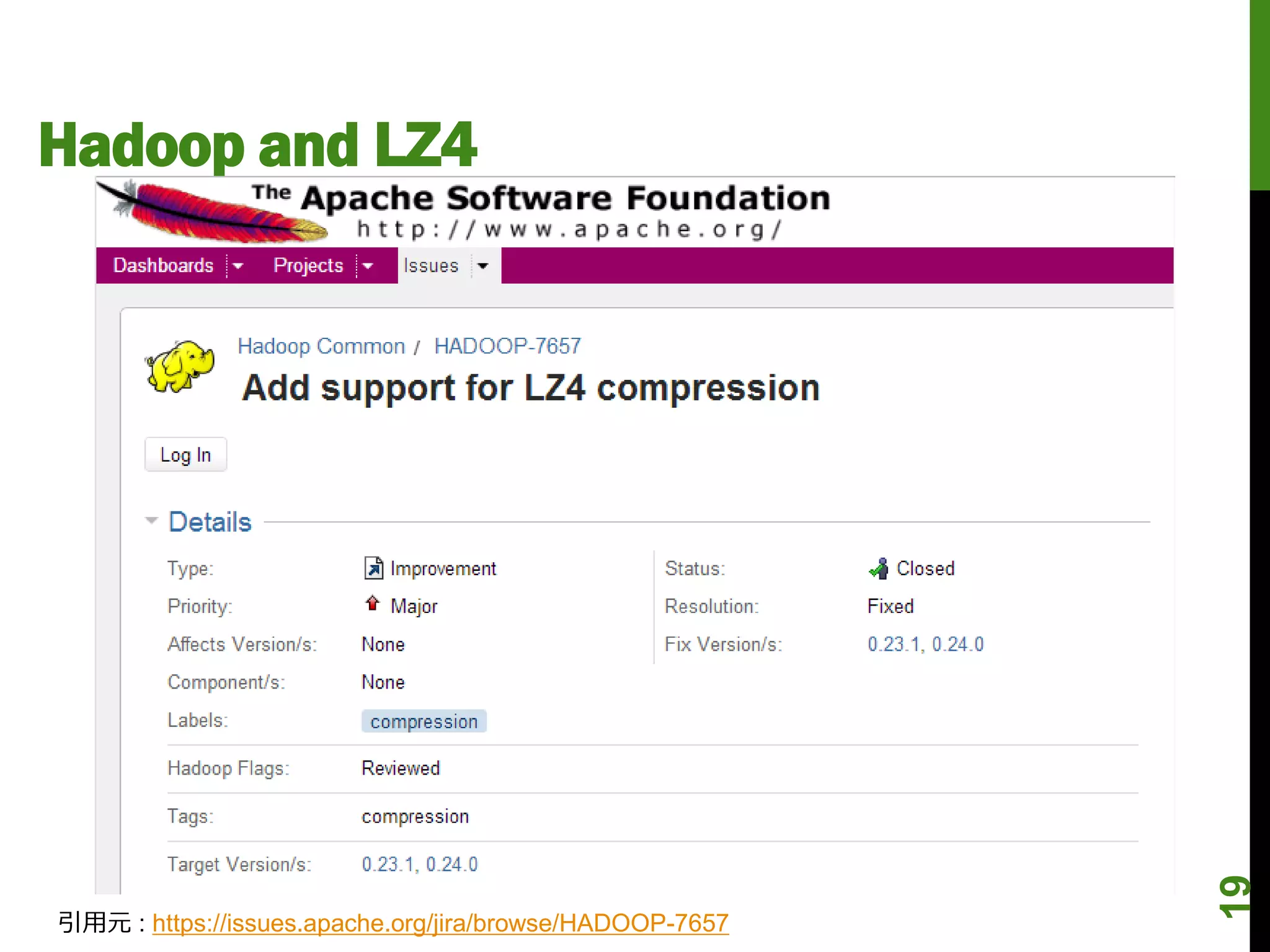1270x952 pixels.
Task: Click the 0.23.1 target version link
Action: coord(388,864)
